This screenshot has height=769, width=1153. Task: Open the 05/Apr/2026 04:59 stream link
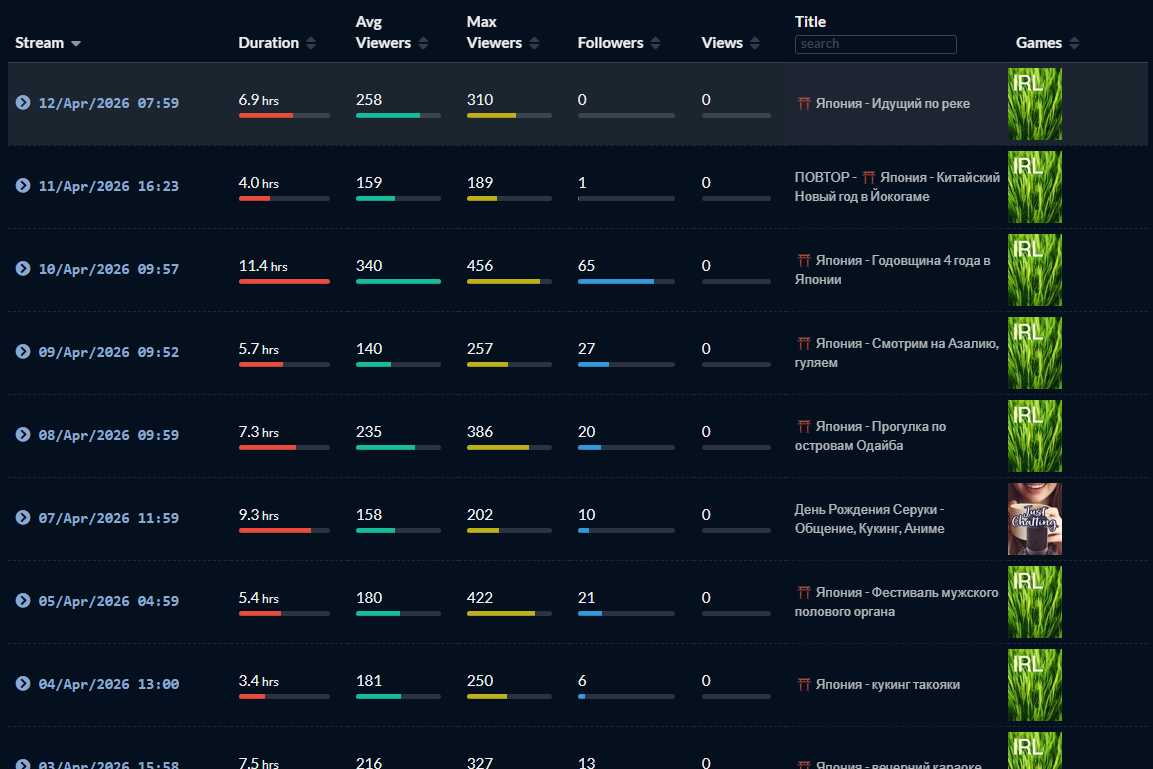click(109, 601)
